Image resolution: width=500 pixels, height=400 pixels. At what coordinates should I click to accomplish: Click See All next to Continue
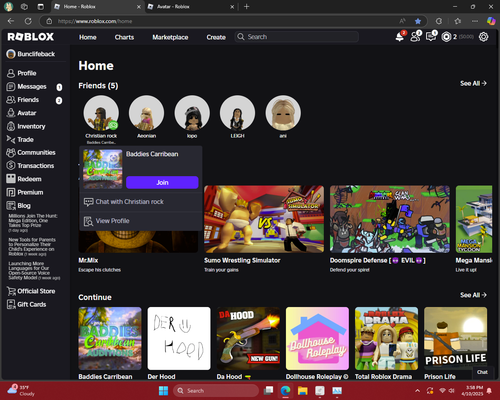point(473,295)
